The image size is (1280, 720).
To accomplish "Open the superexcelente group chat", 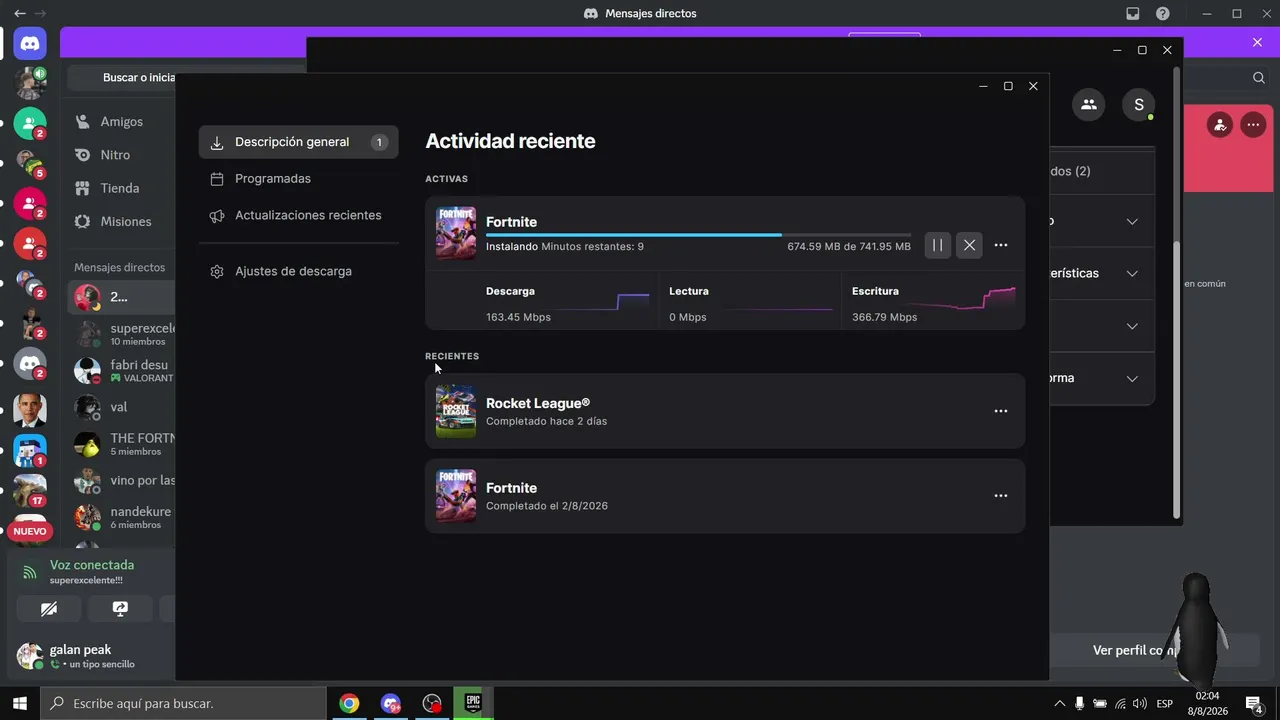I will [x=121, y=334].
